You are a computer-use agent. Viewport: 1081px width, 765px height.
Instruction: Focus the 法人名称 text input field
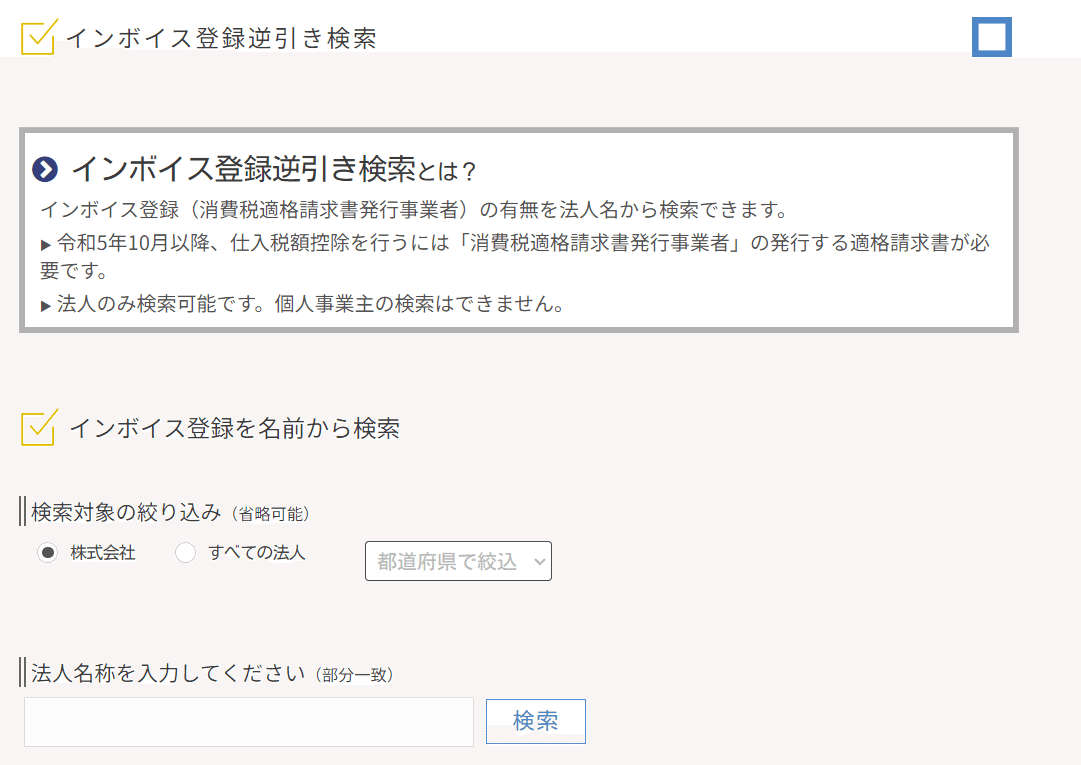(x=249, y=721)
